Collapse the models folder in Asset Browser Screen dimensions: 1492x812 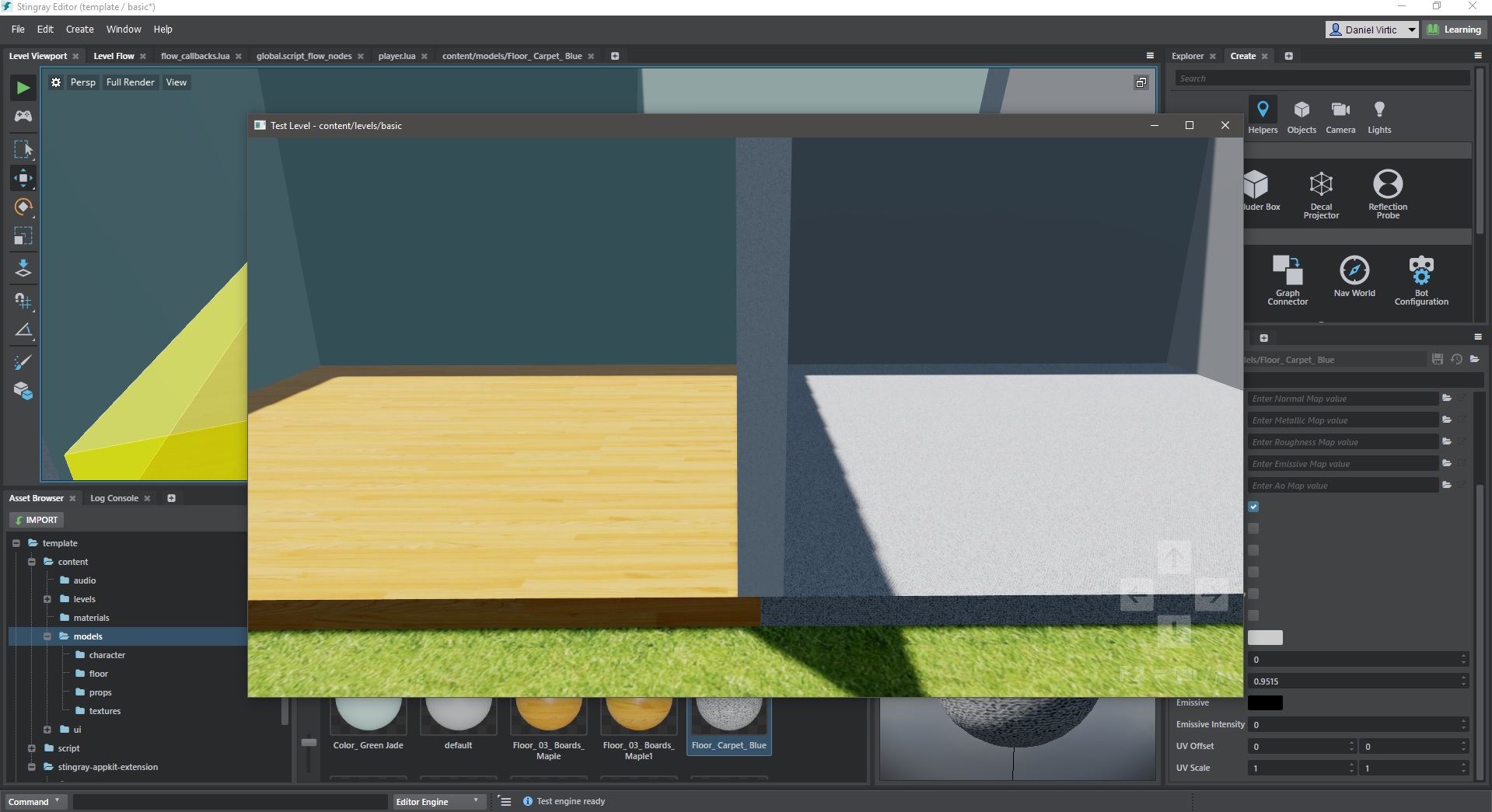pyautogui.click(x=48, y=636)
